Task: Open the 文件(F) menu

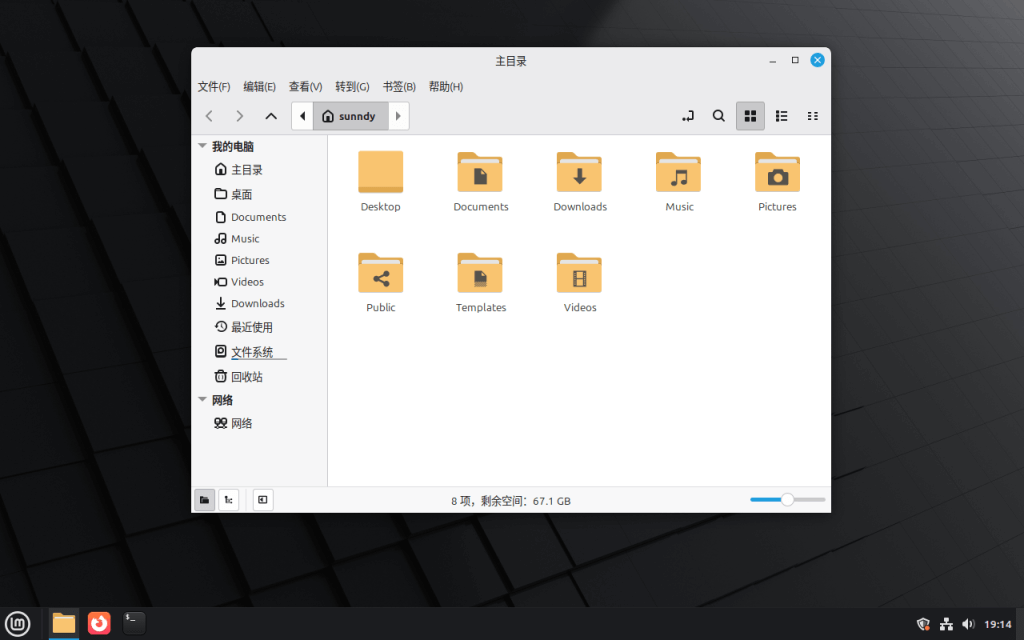Action: click(214, 87)
